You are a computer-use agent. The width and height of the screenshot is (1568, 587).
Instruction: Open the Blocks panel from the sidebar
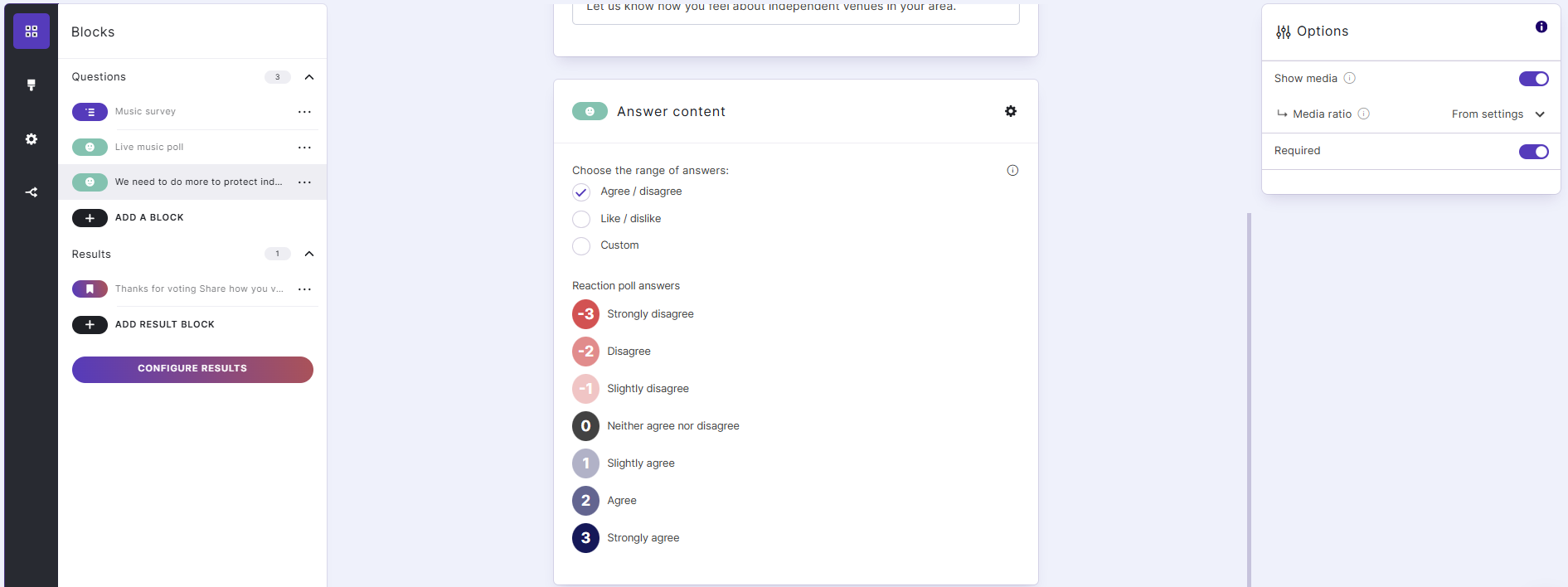(x=31, y=31)
